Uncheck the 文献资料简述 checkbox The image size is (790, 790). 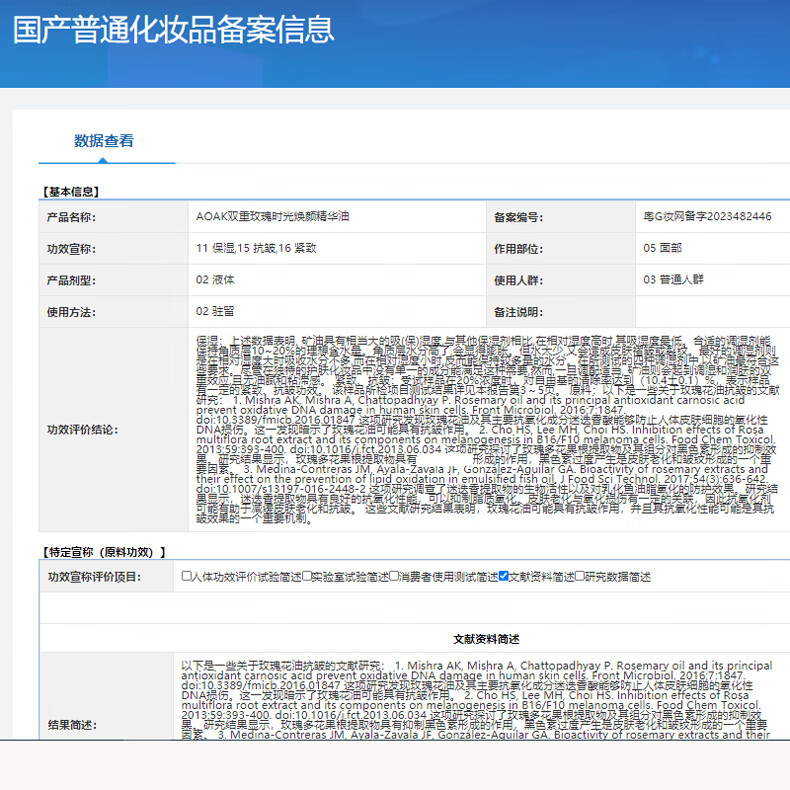(504, 576)
